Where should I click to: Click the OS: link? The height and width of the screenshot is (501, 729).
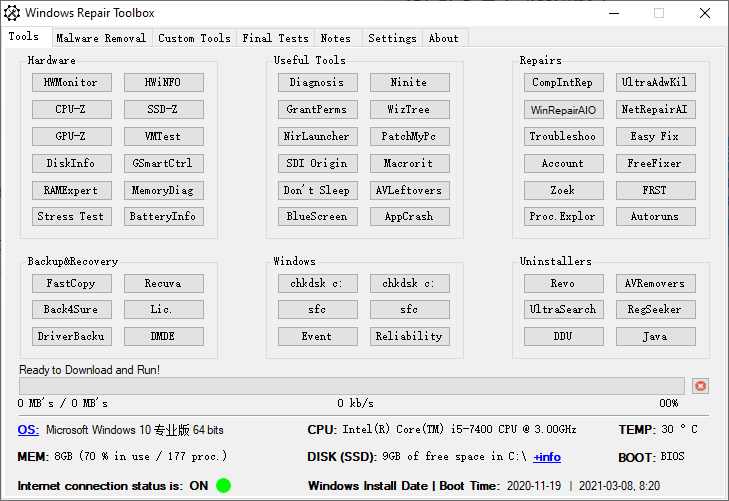click(28, 429)
